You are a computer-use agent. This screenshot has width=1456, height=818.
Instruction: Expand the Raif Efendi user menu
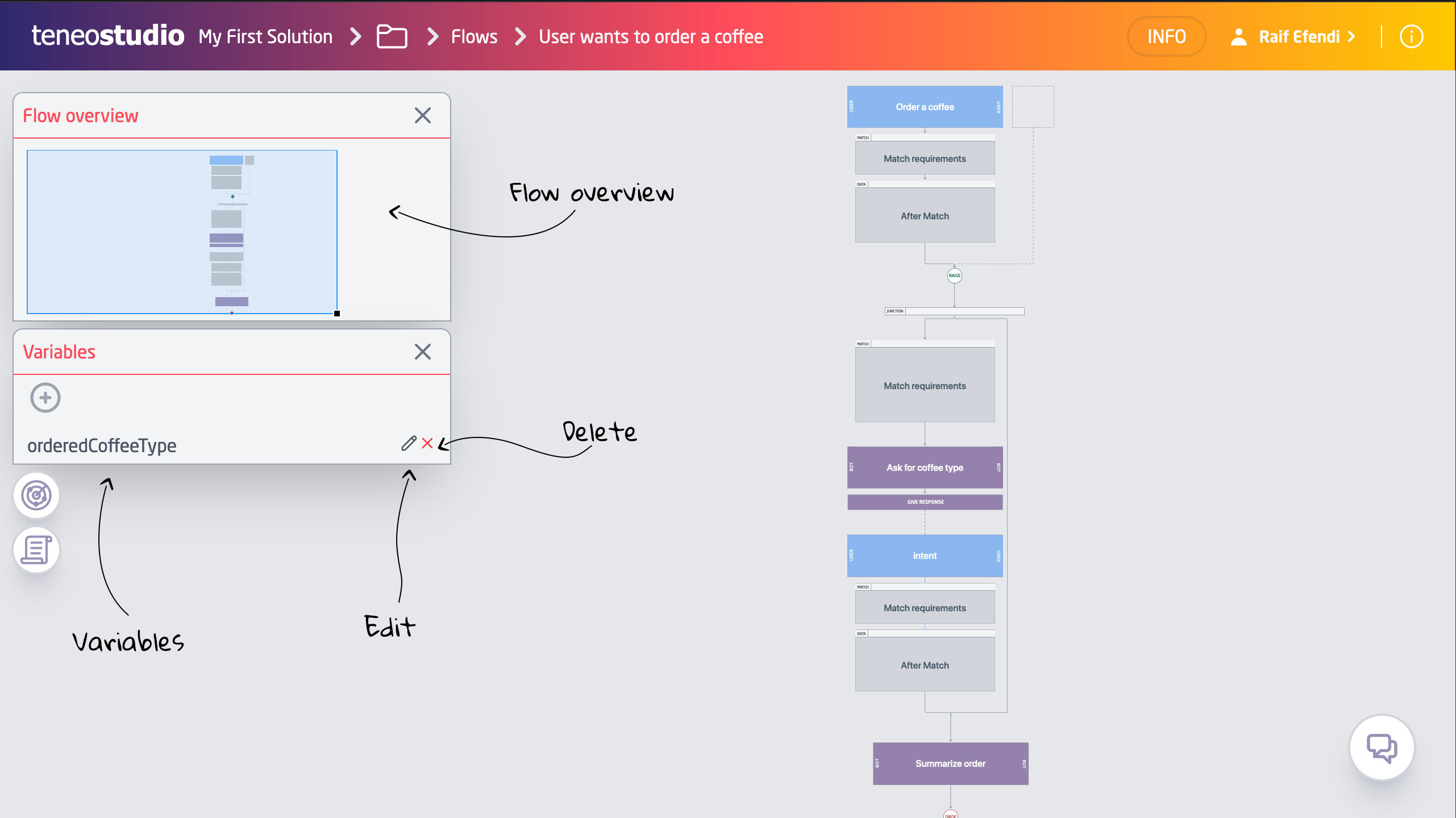[x=1299, y=37]
